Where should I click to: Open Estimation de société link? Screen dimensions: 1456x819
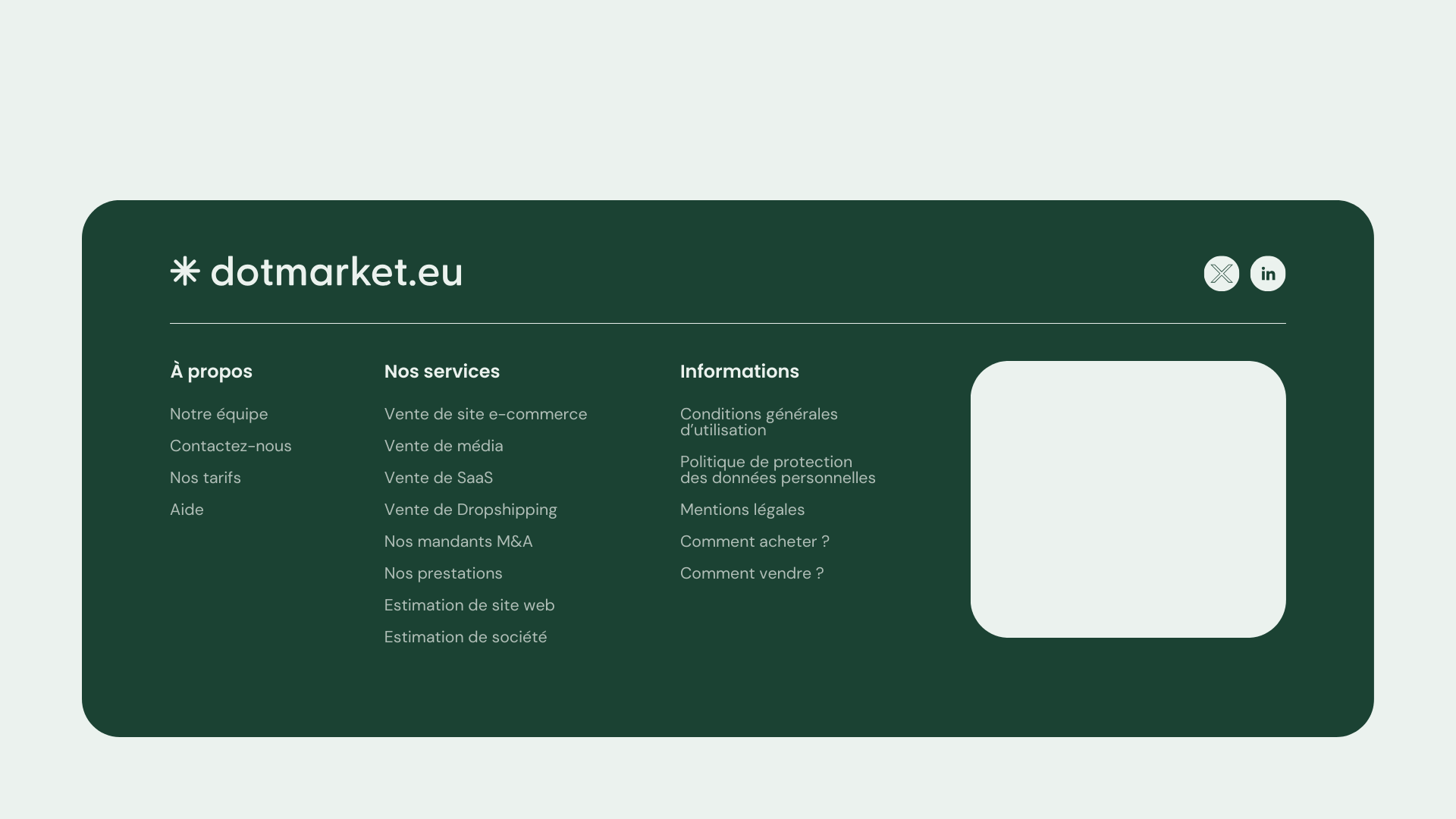click(465, 637)
